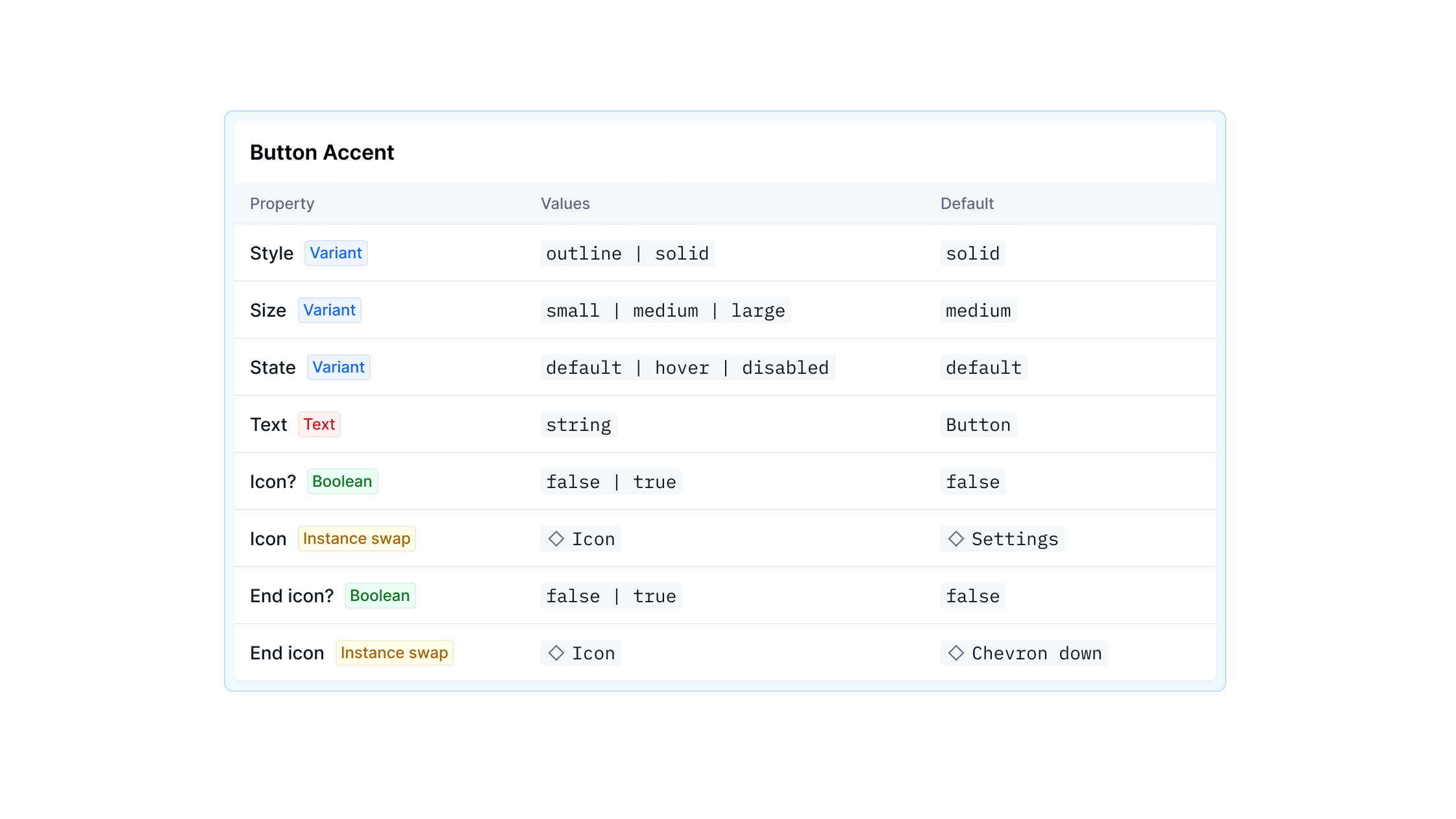1456x819 pixels.
Task: Select the Style property name
Action: 271,254
